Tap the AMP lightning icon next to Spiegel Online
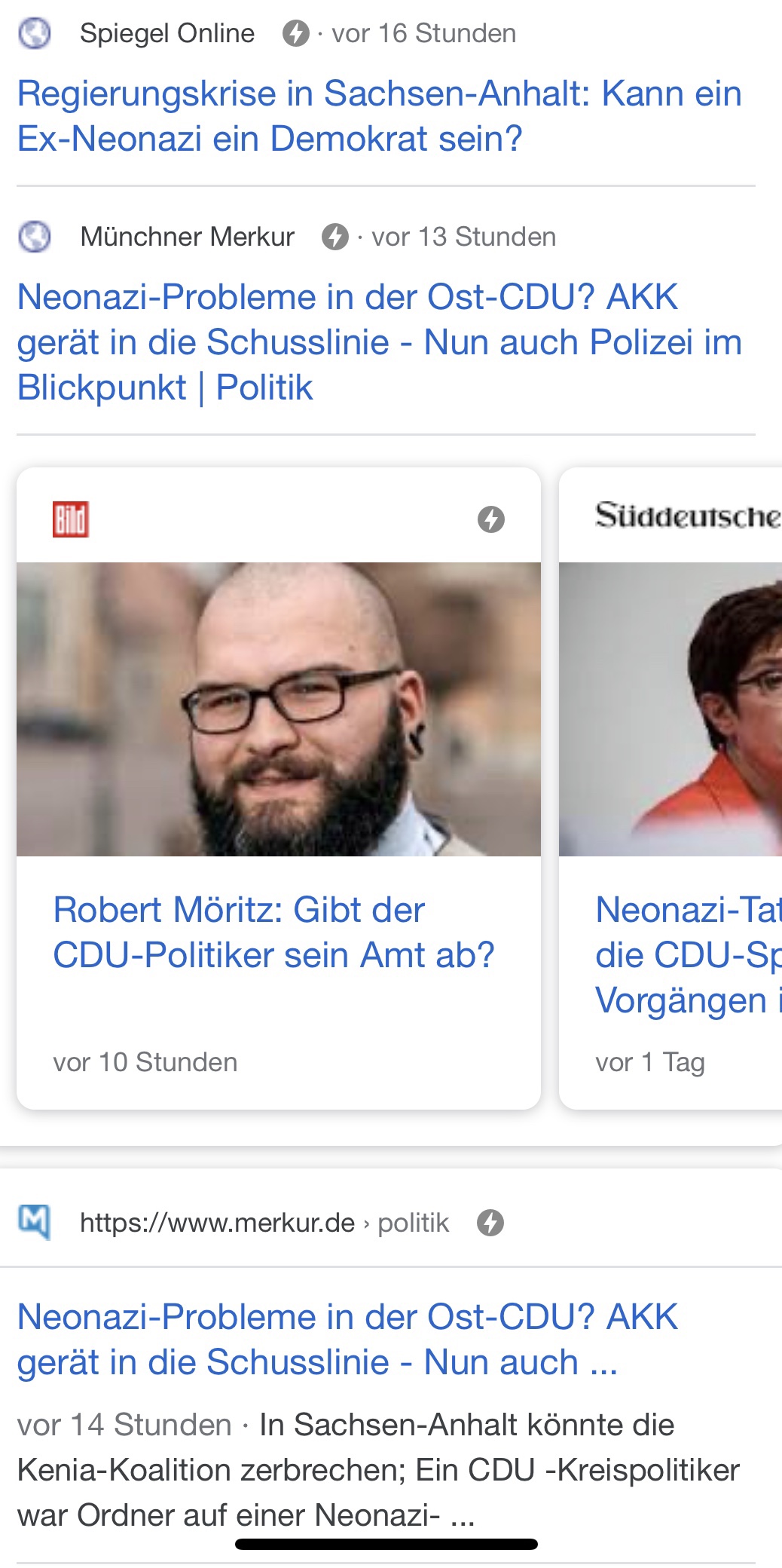Viewport: 782px width, 1568px height. tap(295, 33)
